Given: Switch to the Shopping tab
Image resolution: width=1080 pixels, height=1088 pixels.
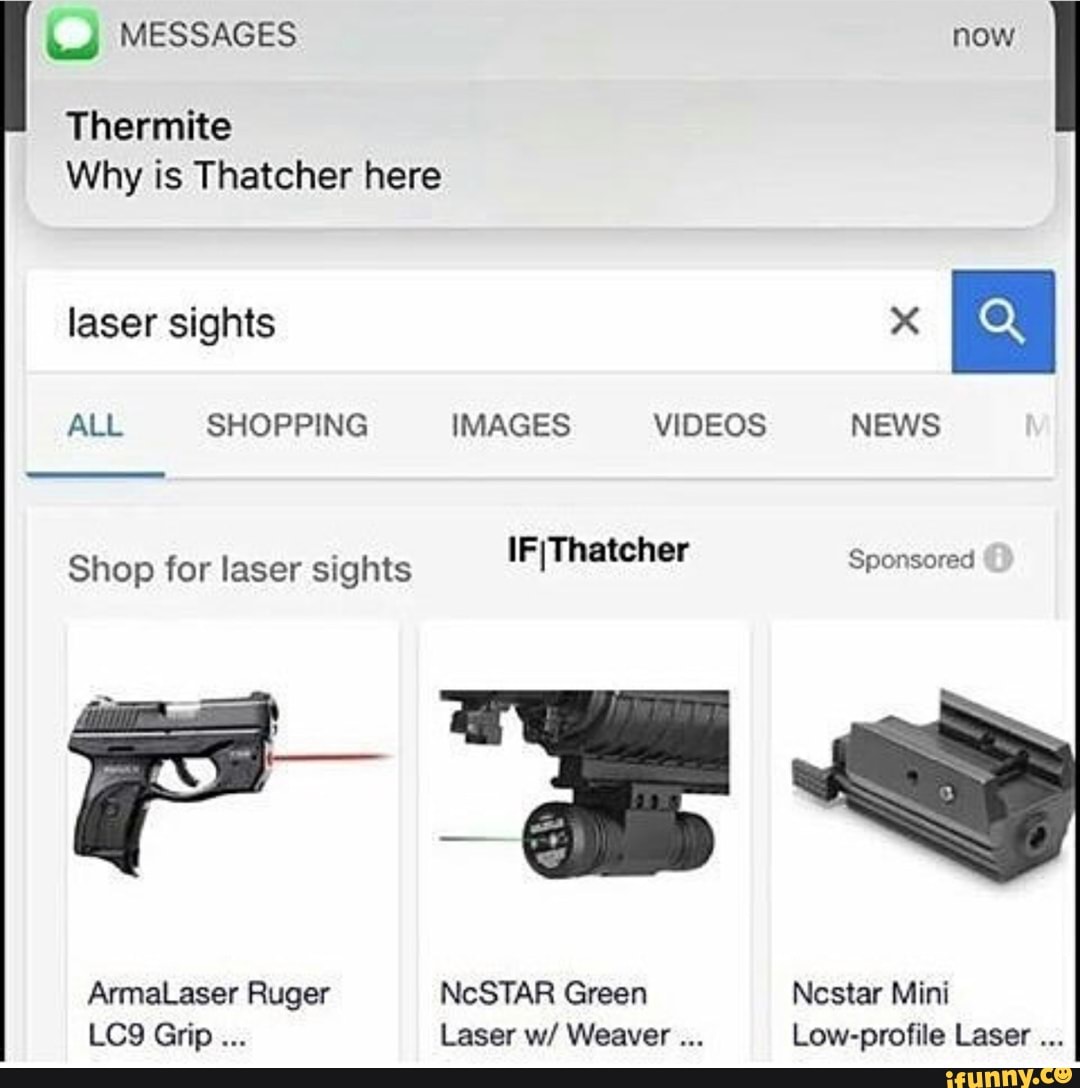Looking at the screenshot, I should coord(287,425).
